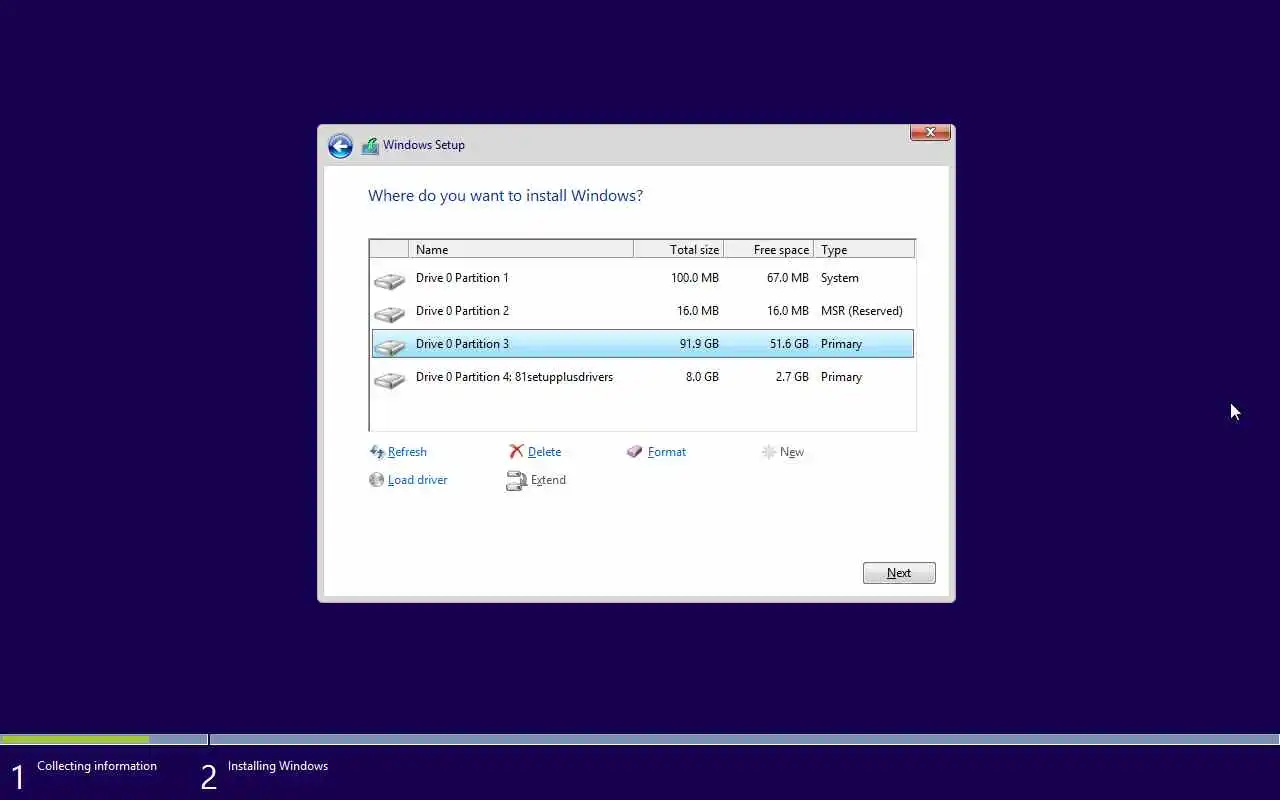Viewport: 1280px width, 800px height.
Task: Click the Installing Windows step label
Action: tap(278, 766)
